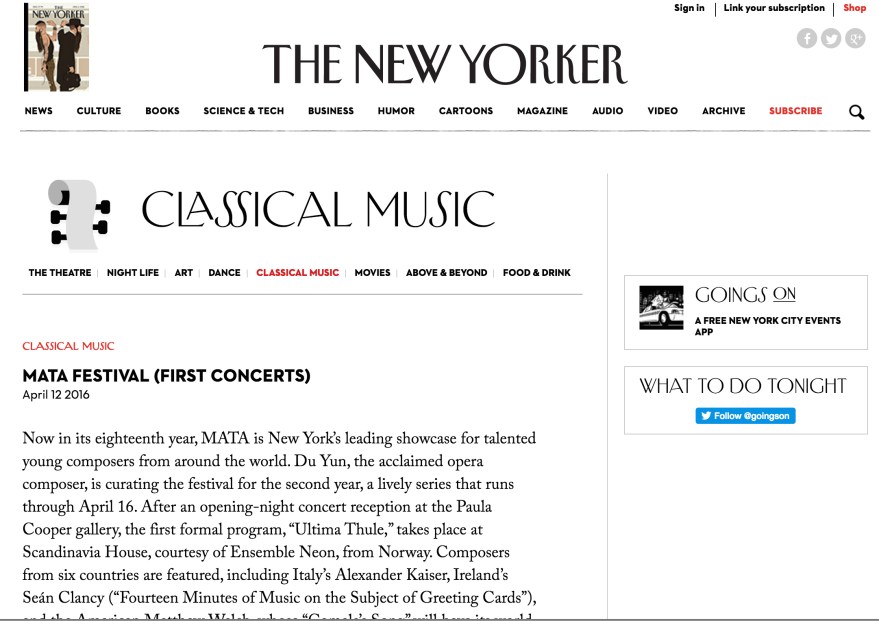Screen dimensions: 879x621
Task: Select Science & Tech in navigation
Action: point(244,111)
